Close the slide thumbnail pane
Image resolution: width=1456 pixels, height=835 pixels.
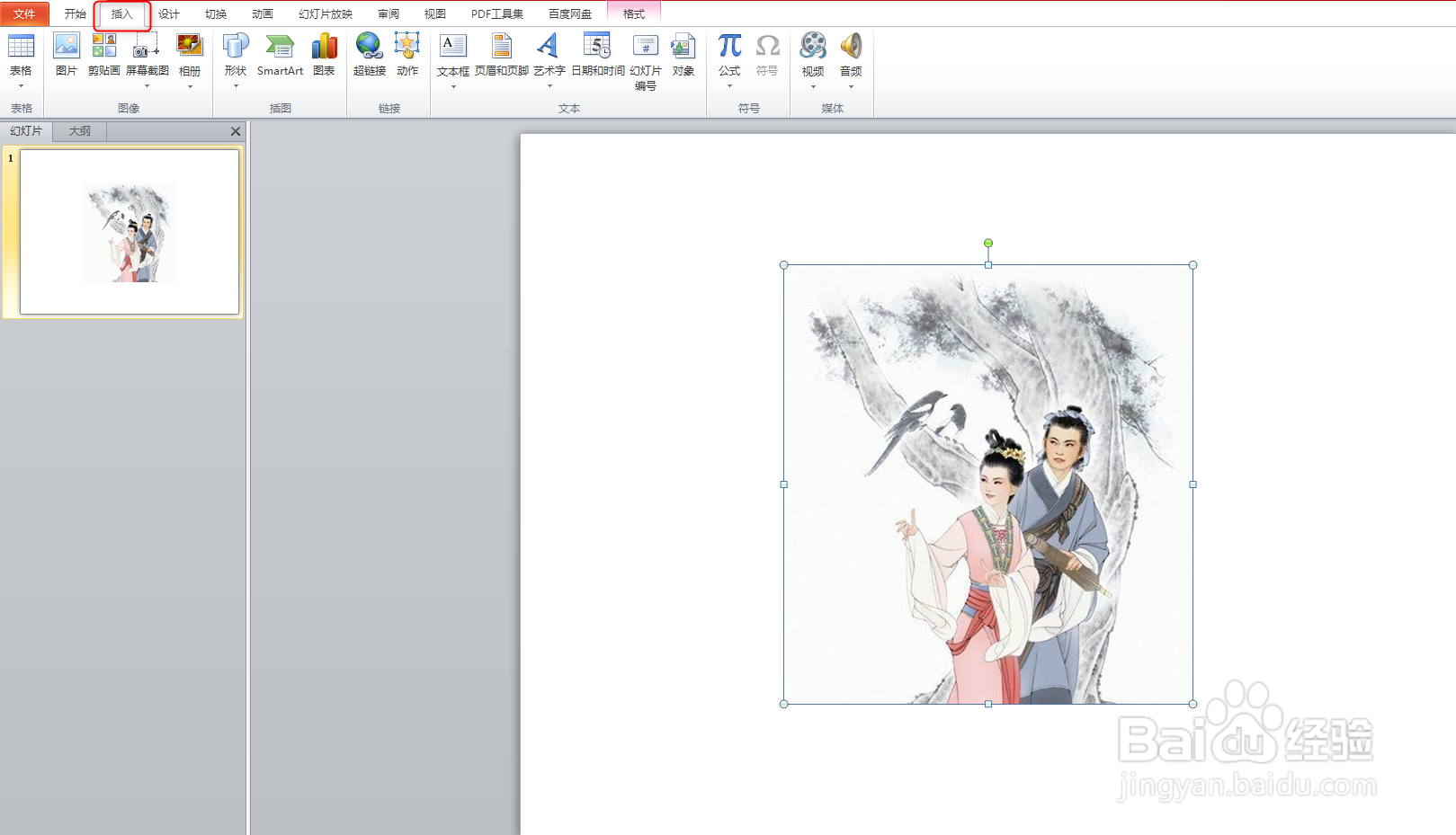click(x=236, y=131)
